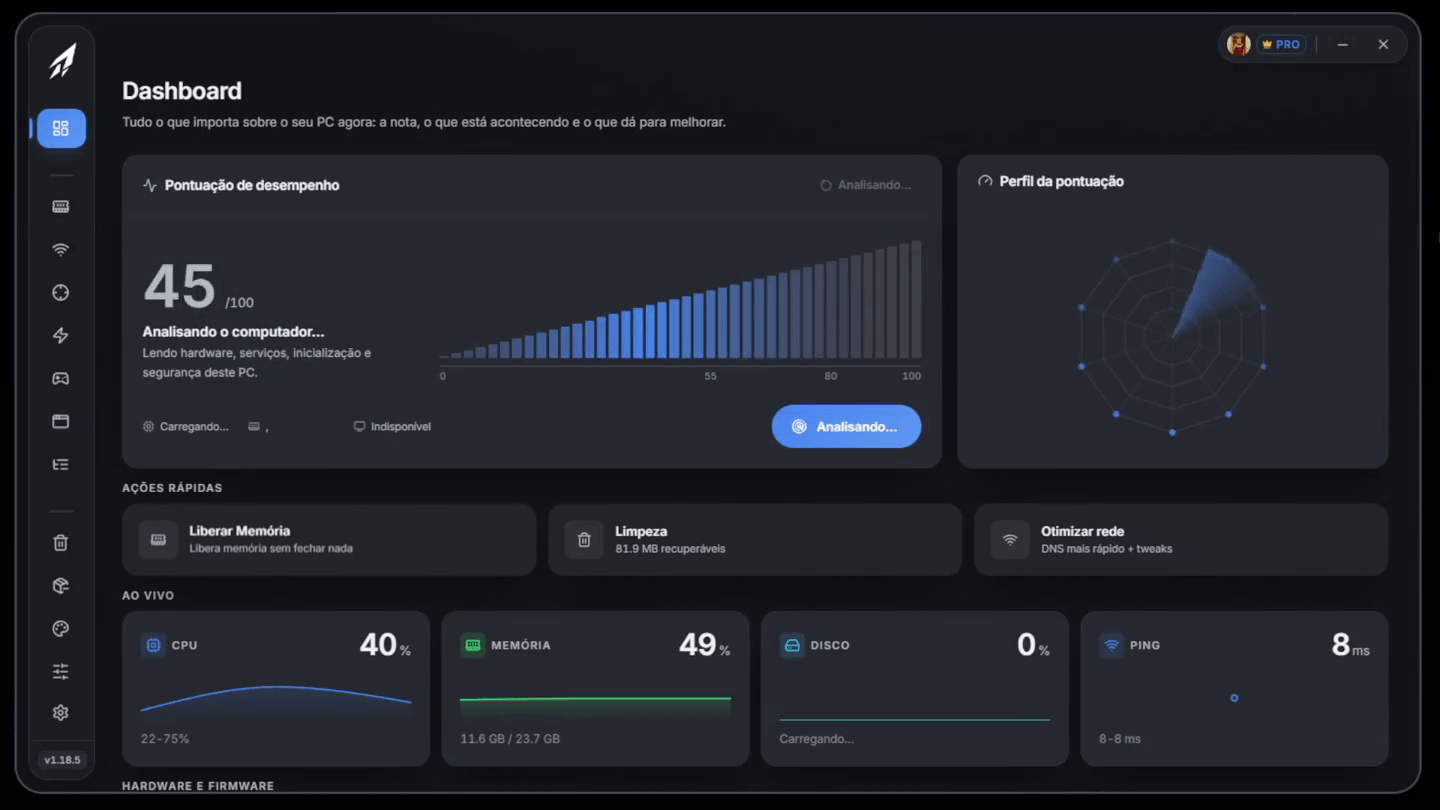
Task: Click the 8-8 ms ping range text
Action: point(1120,739)
